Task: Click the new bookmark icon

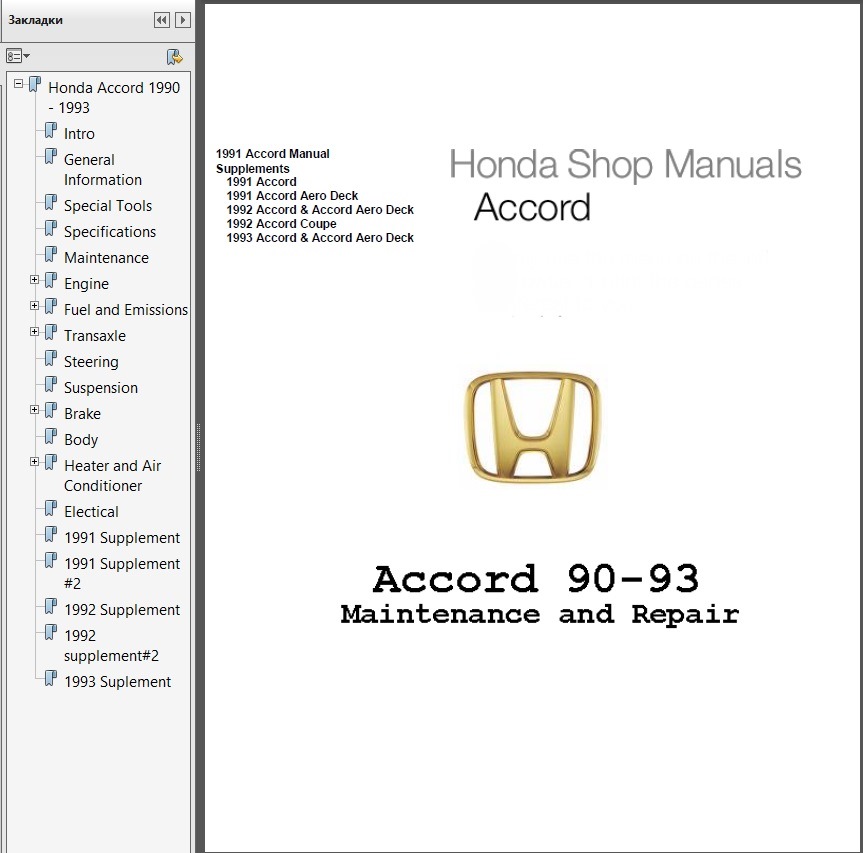Action: [174, 57]
